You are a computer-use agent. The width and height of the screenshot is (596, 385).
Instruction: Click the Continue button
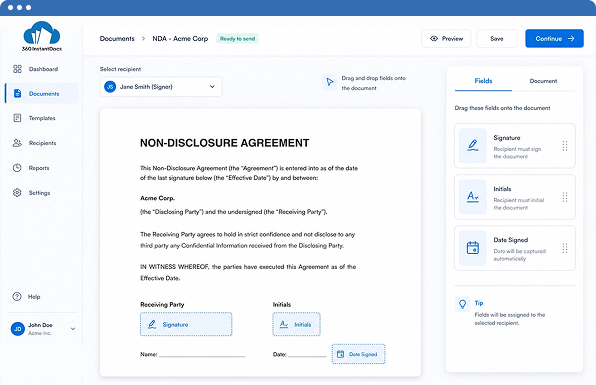[554, 38]
